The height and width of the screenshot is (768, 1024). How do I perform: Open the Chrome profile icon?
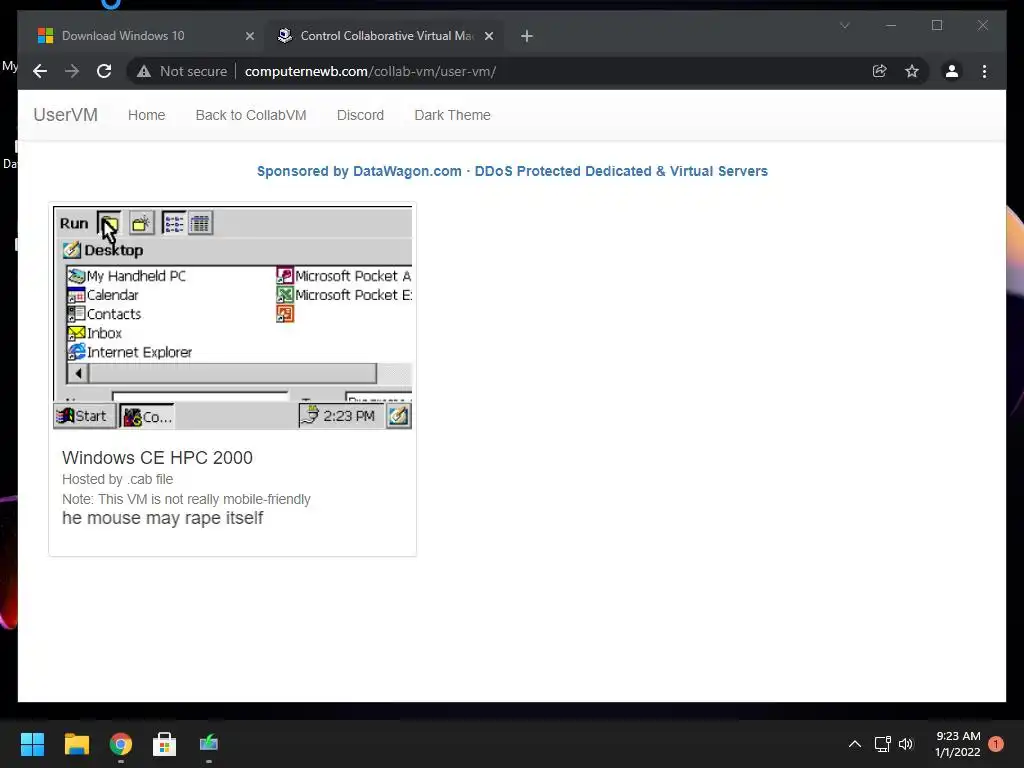point(952,71)
